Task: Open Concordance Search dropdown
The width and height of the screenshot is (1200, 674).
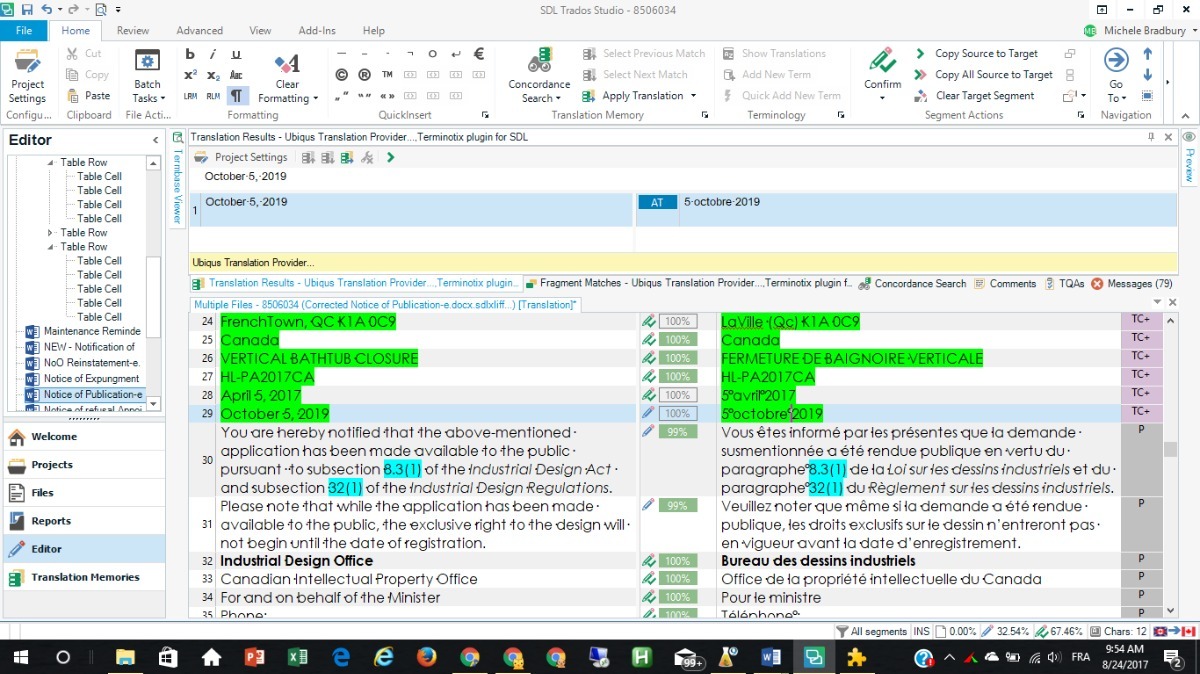Action: point(539,77)
